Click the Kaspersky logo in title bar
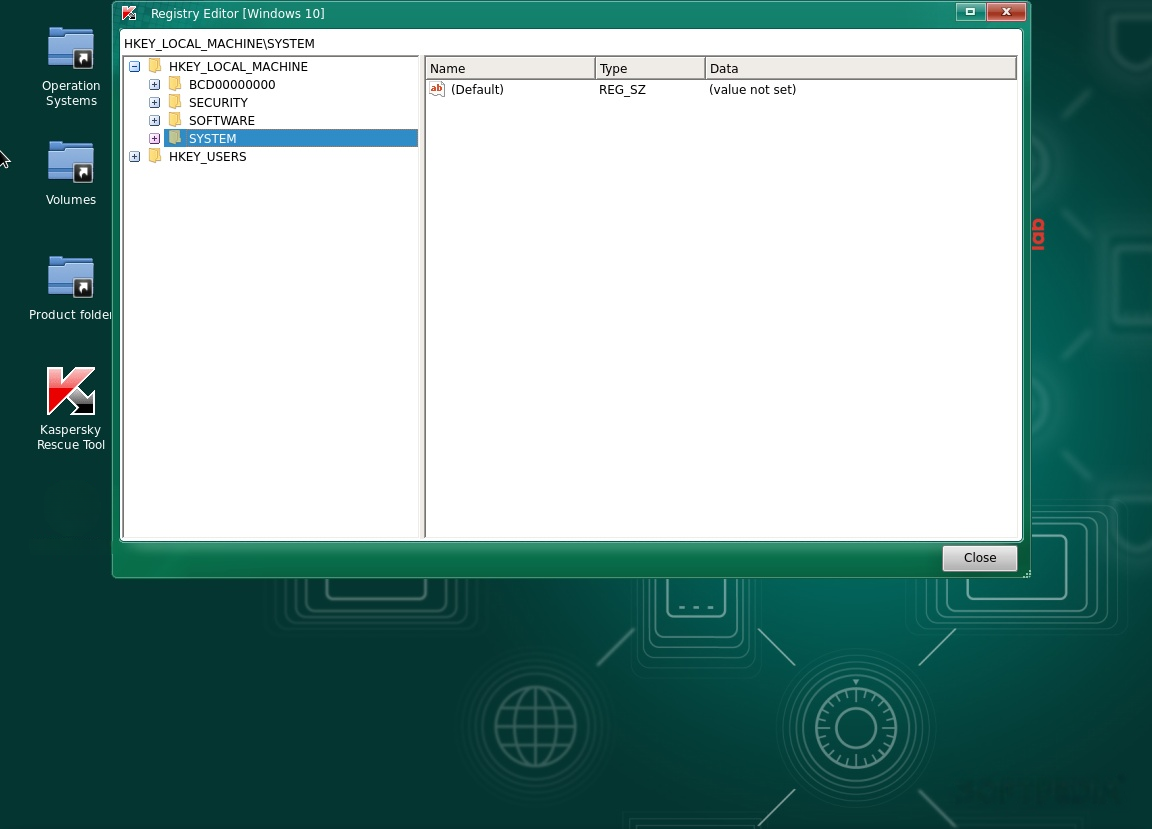Screen dimensions: 1152x829 pyautogui.click(x=129, y=12)
